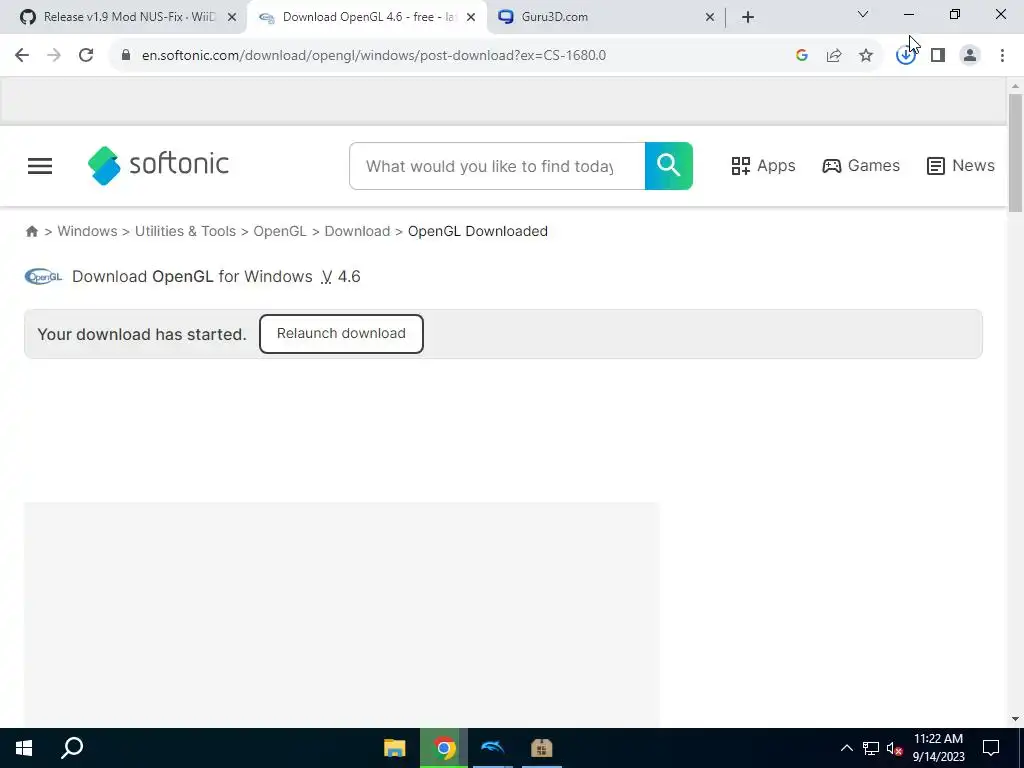Open the Apps section
This screenshot has width=1024, height=768.
(x=763, y=166)
